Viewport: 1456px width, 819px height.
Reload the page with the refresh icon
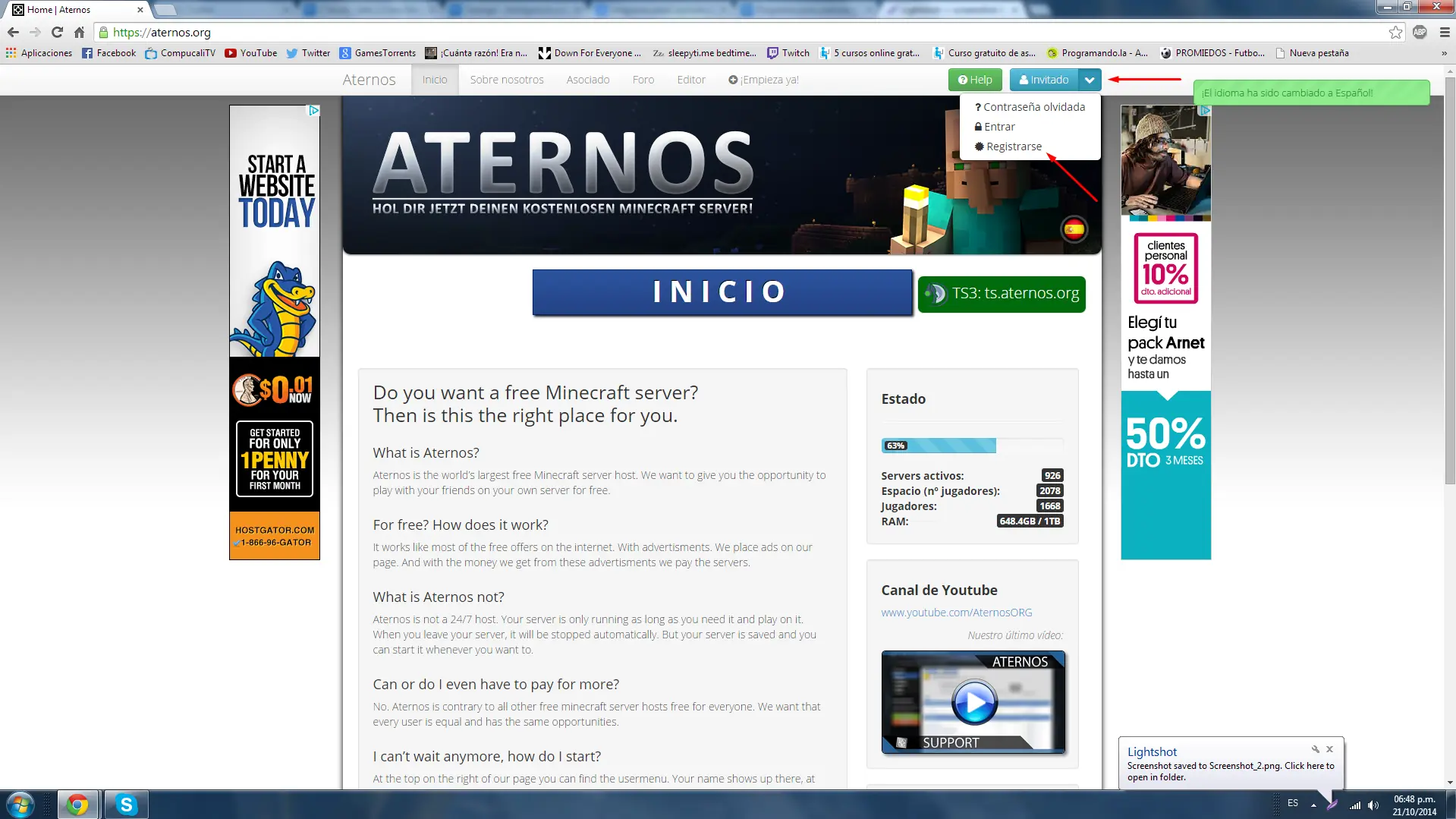tap(57, 32)
